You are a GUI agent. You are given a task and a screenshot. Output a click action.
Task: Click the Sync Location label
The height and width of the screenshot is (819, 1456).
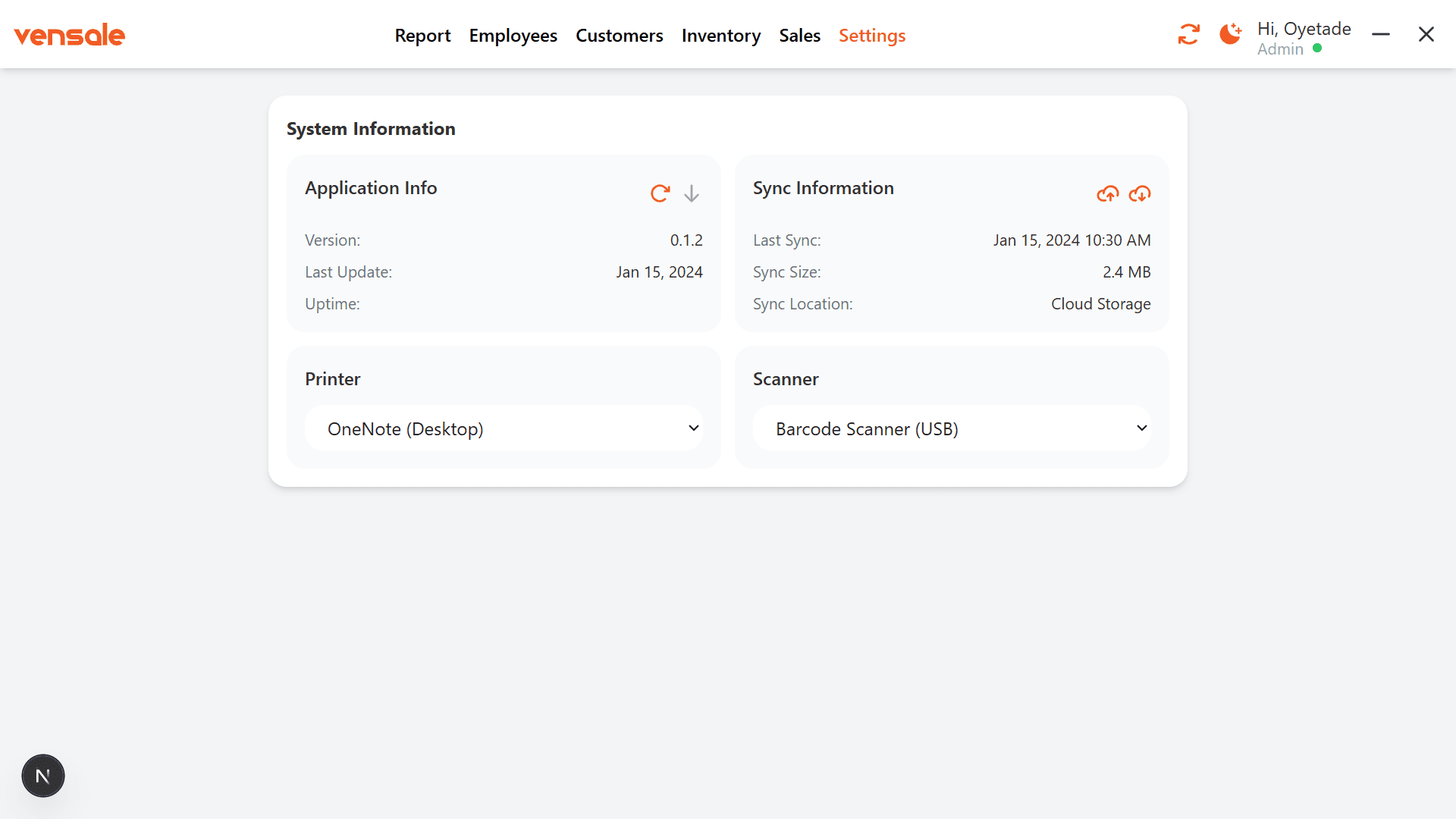pyautogui.click(x=802, y=304)
